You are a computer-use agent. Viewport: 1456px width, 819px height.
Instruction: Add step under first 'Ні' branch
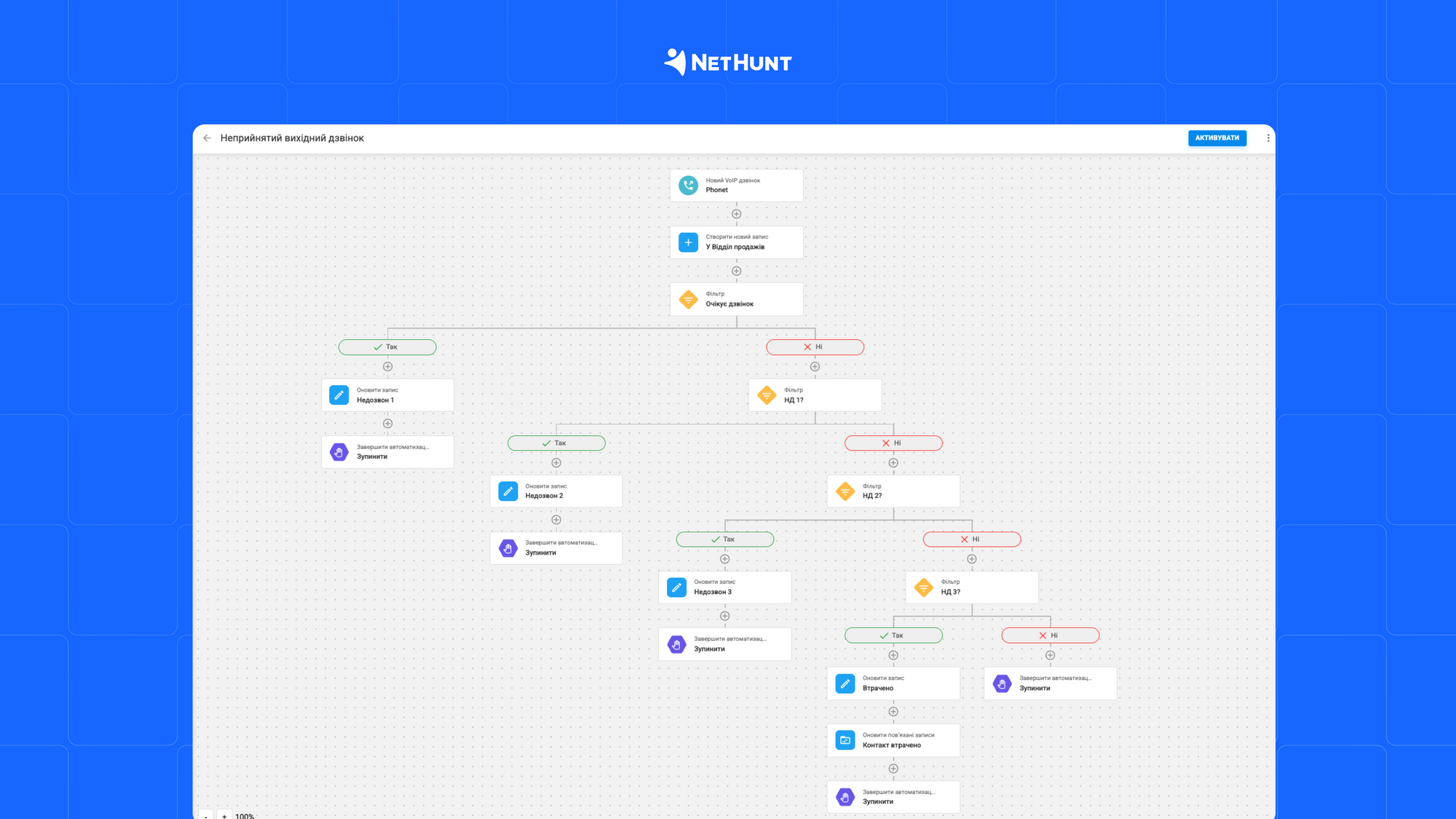pyautogui.click(x=815, y=367)
